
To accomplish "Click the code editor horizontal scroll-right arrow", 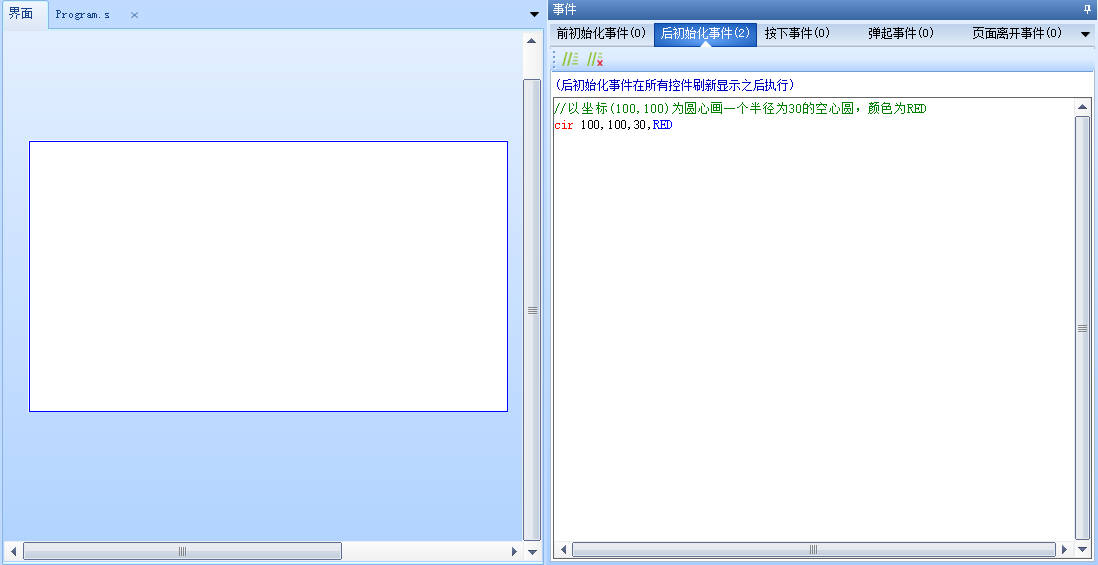I will pos(1065,550).
